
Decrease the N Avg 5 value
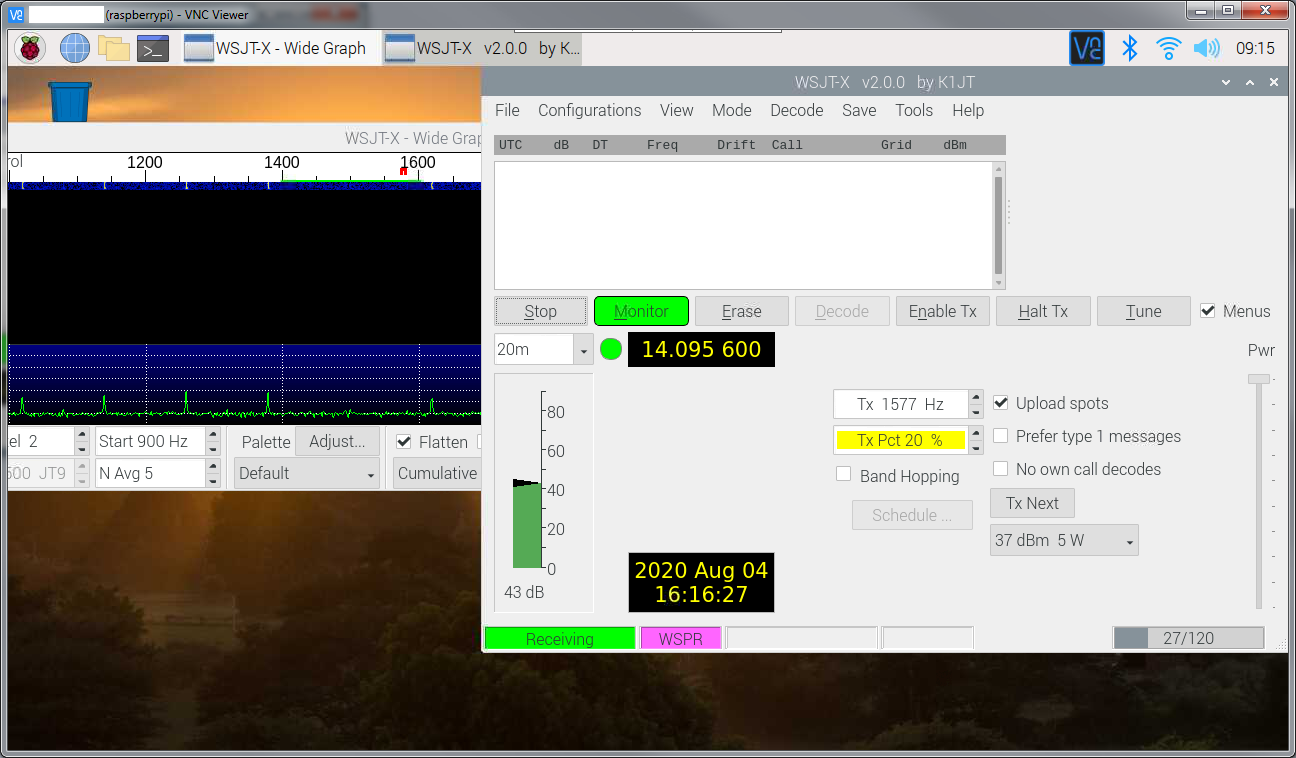(x=212, y=480)
